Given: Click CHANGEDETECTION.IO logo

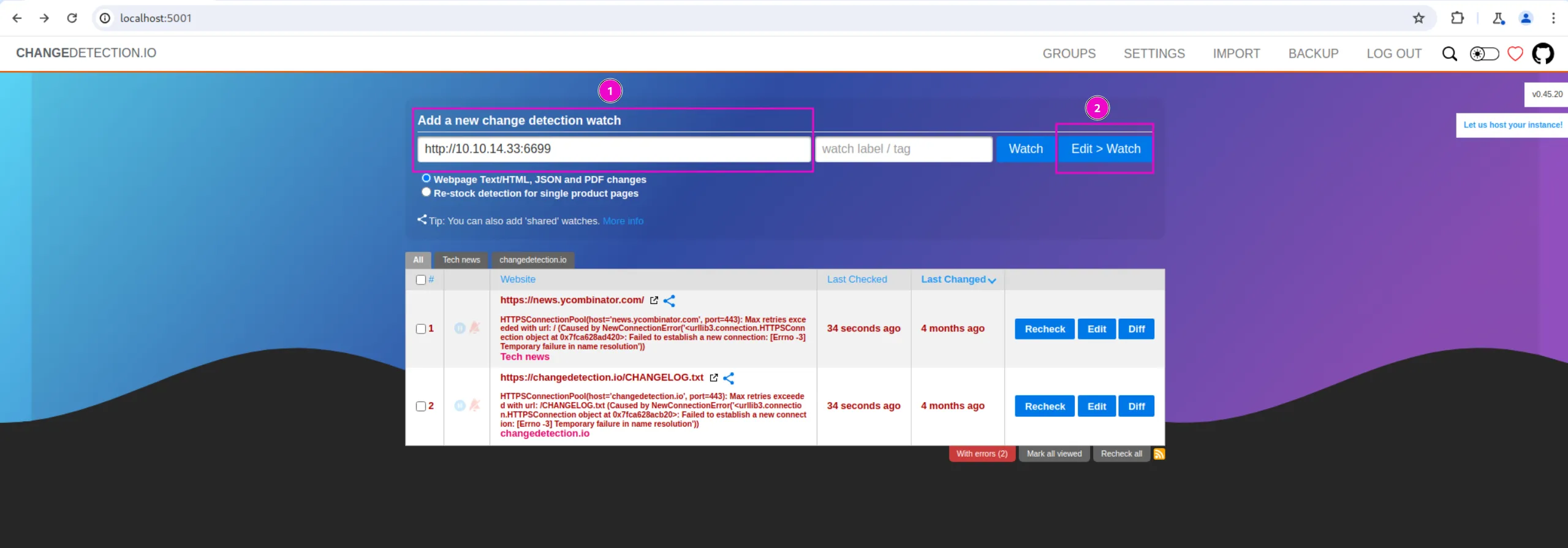Looking at the screenshot, I should [x=86, y=53].
